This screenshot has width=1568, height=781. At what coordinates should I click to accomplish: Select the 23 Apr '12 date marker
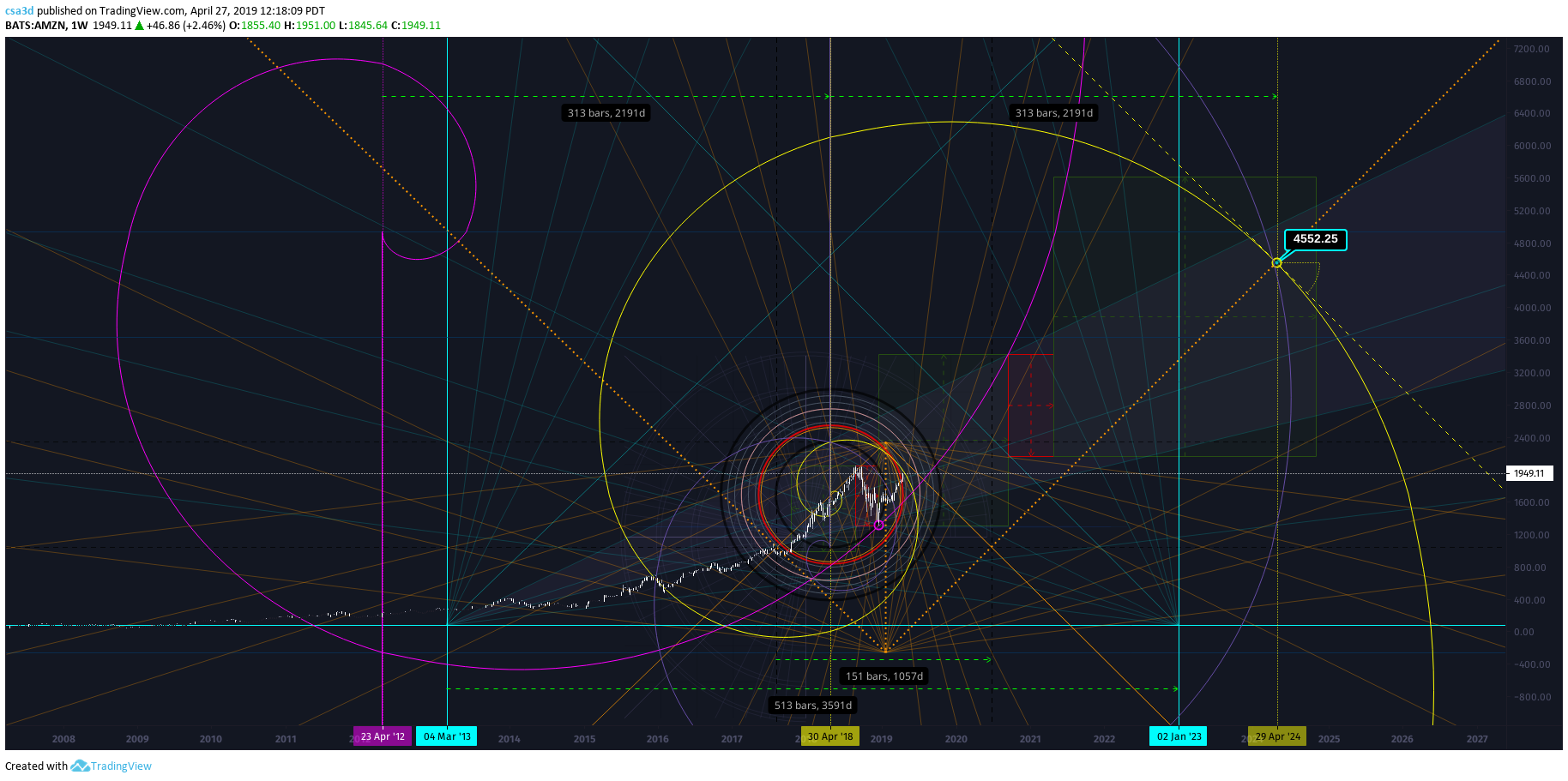click(x=383, y=736)
